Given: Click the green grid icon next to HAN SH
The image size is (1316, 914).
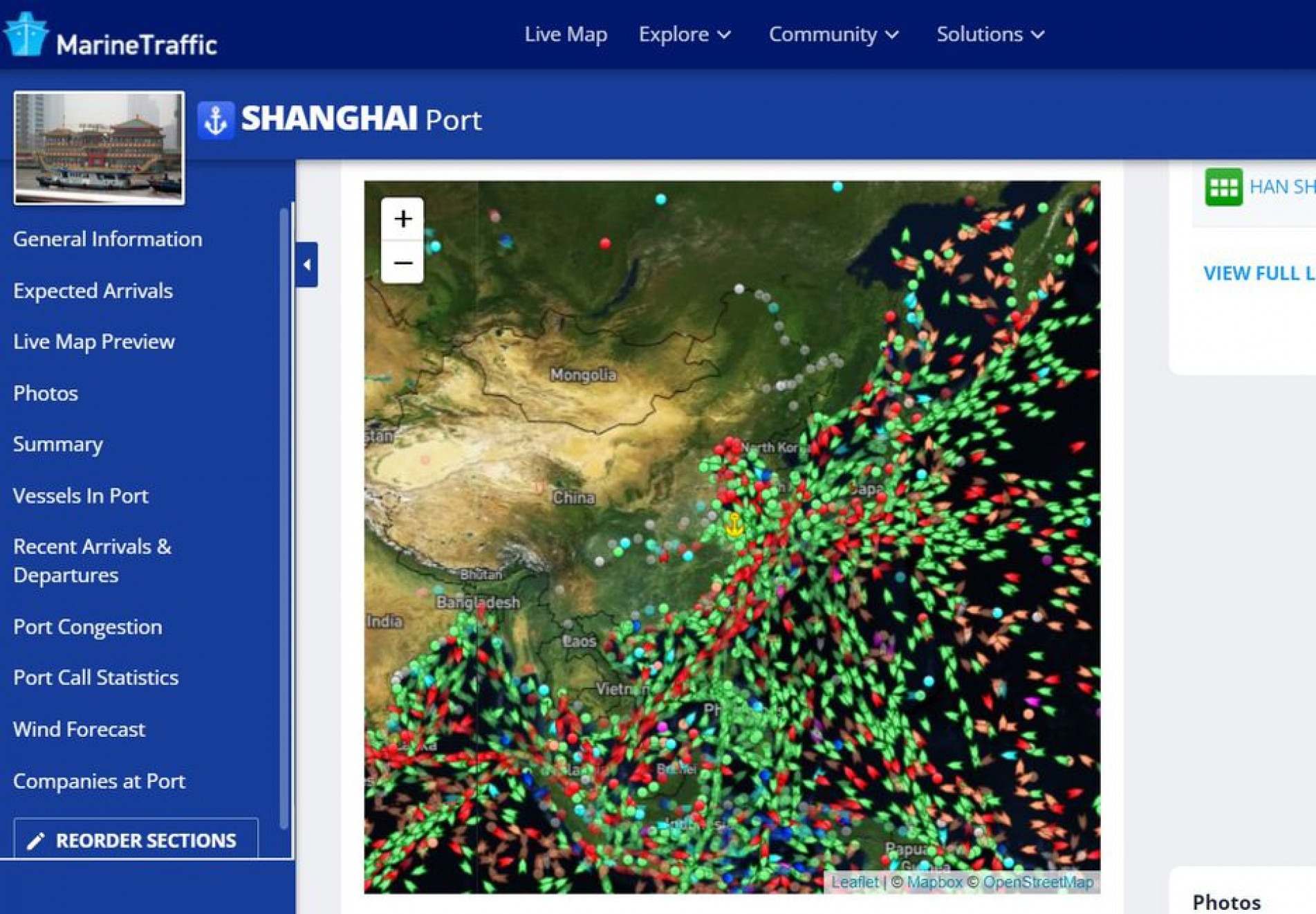Looking at the screenshot, I should (x=1223, y=187).
